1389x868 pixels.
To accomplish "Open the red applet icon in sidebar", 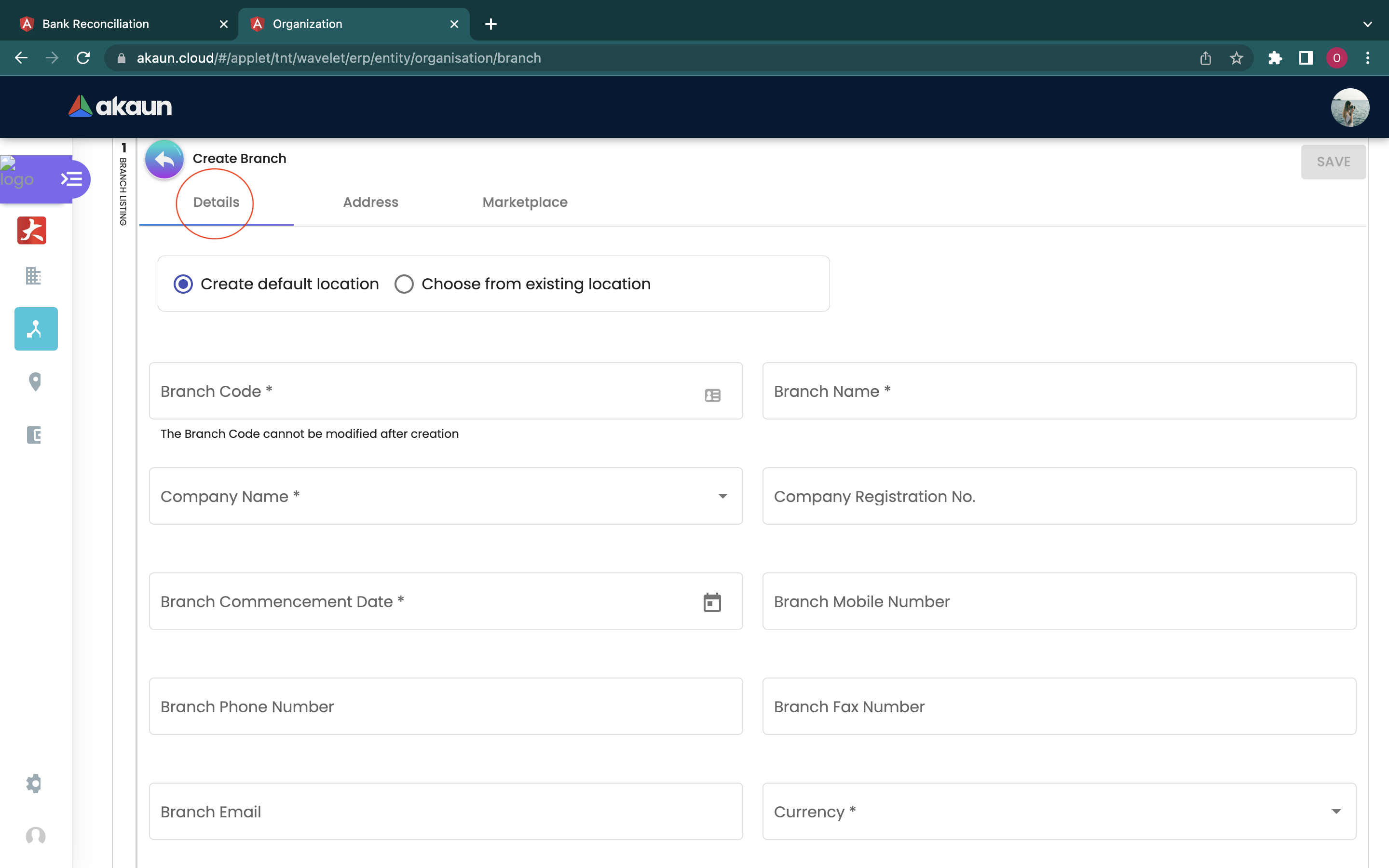I will pos(31,230).
